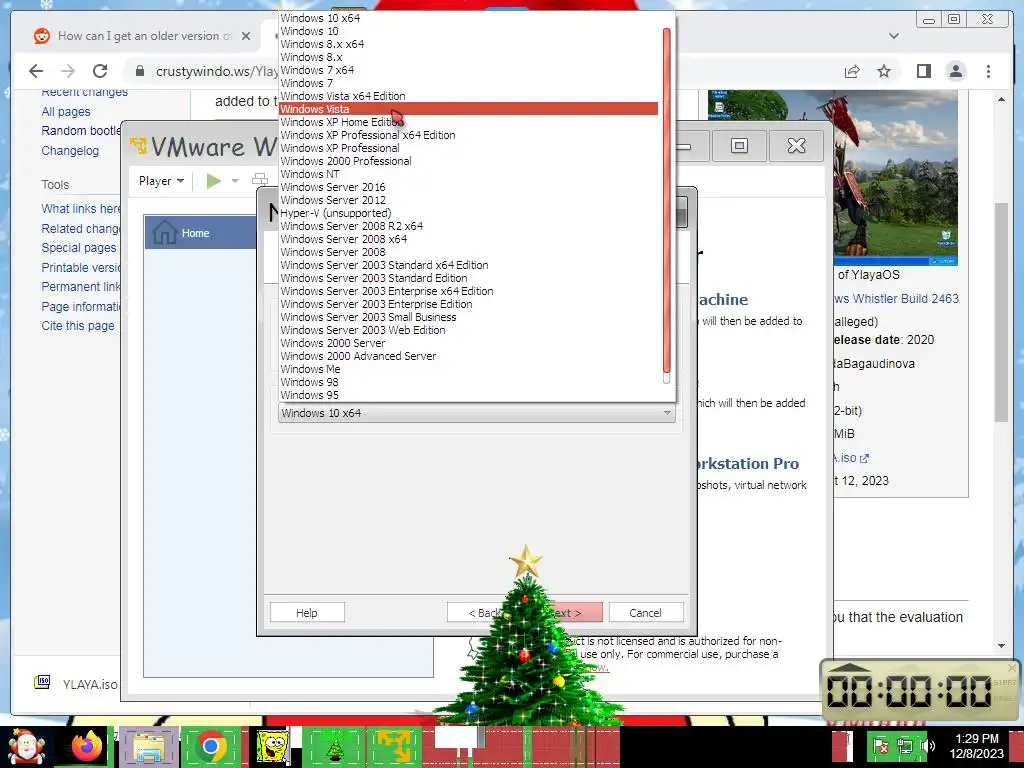
Task: Click the Help button in the wizard
Action: (x=307, y=613)
